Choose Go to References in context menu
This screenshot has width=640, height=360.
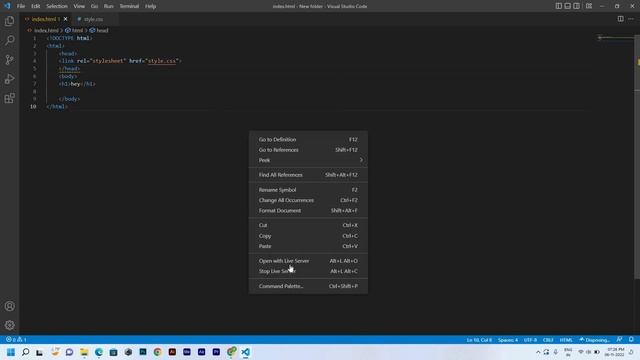(308, 150)
